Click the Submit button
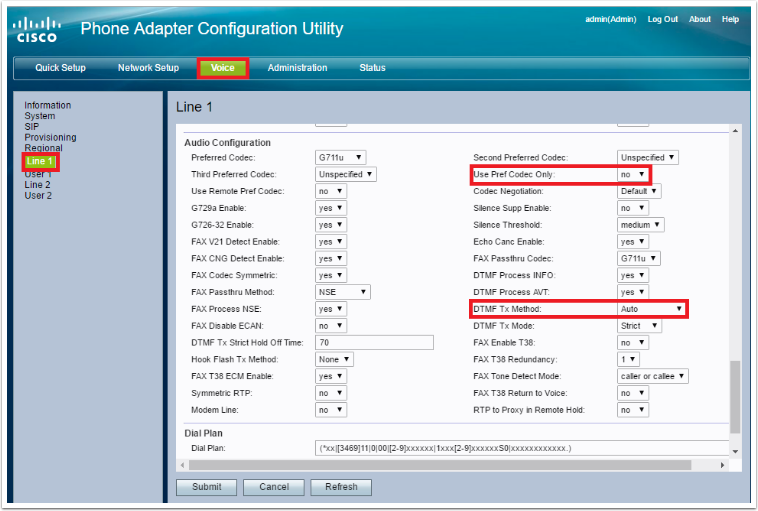The image size is (758, 511). point(206,487)
